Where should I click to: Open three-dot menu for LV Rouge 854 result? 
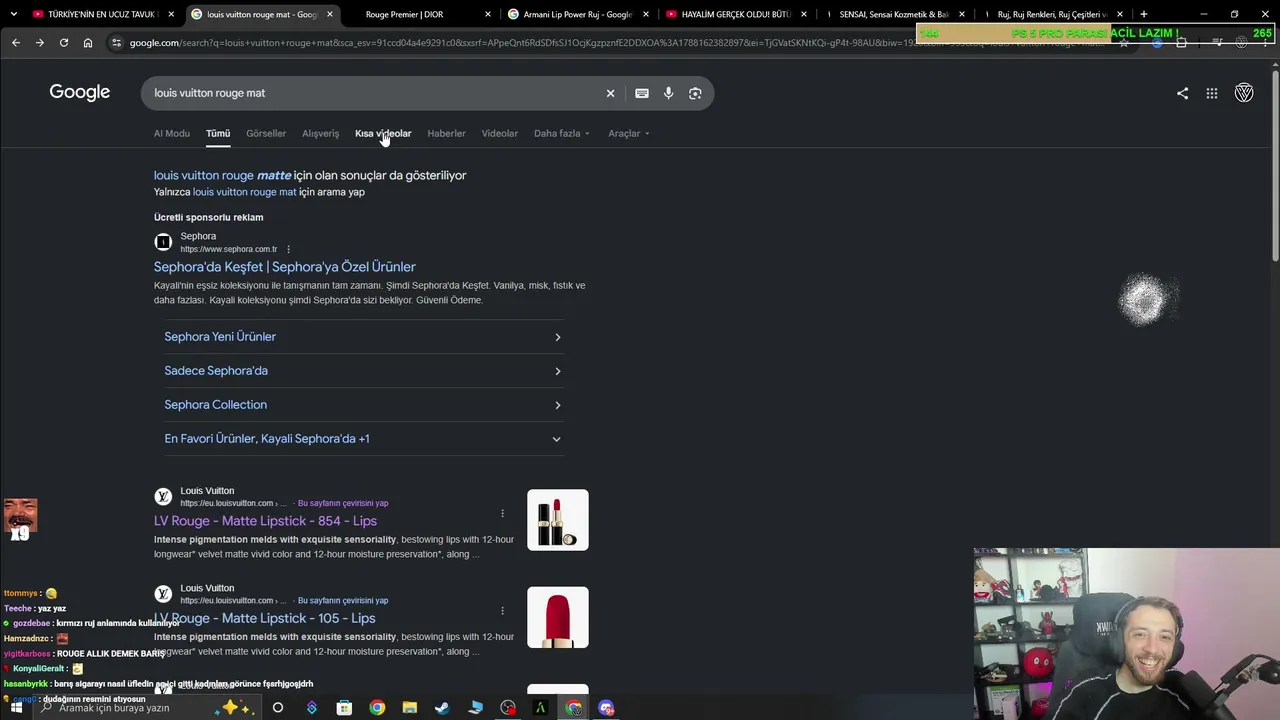pyautogui.click(x=502, y=513)
